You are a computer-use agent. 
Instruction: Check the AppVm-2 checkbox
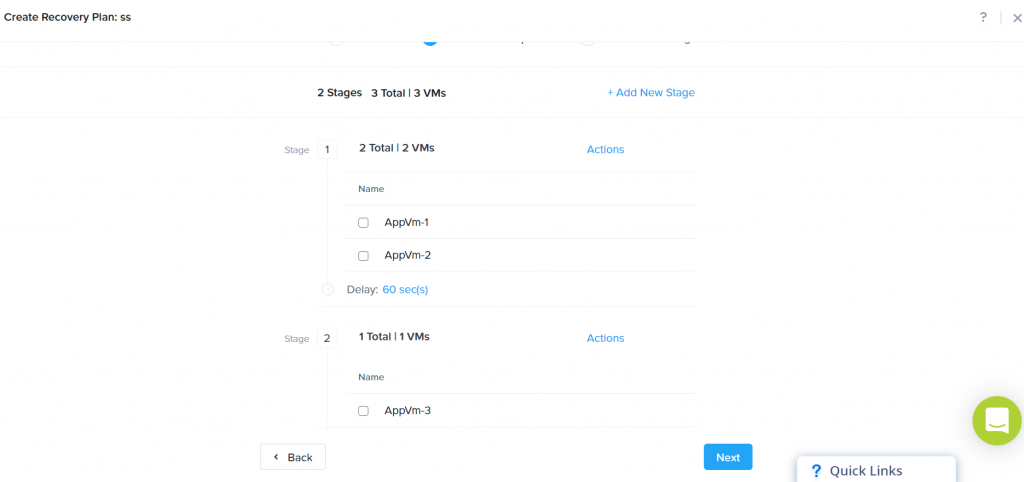coord(363,256)
